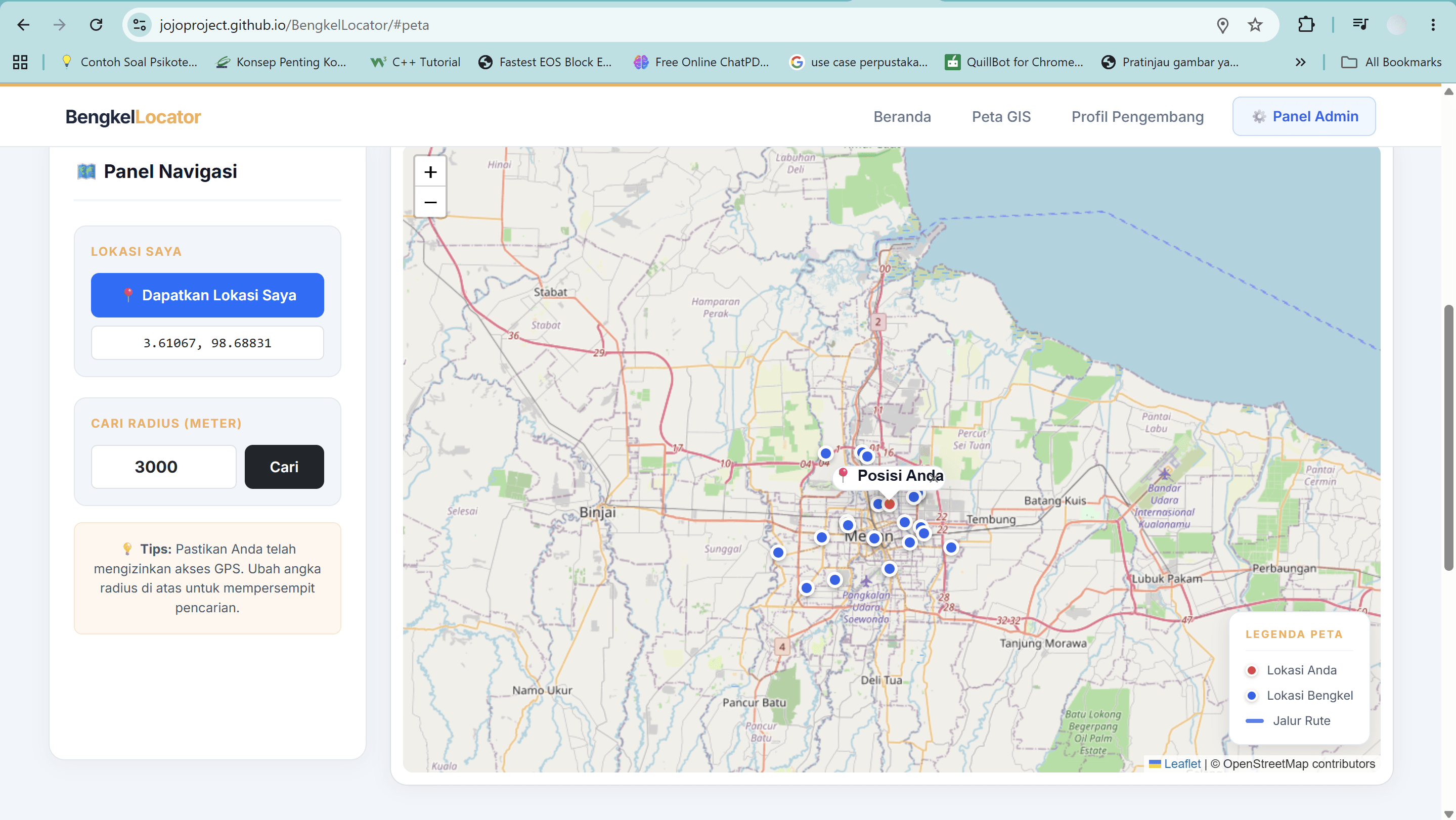The image size is (1456, 820).
Task: Click the address bar URL
Action: [294, 25]
